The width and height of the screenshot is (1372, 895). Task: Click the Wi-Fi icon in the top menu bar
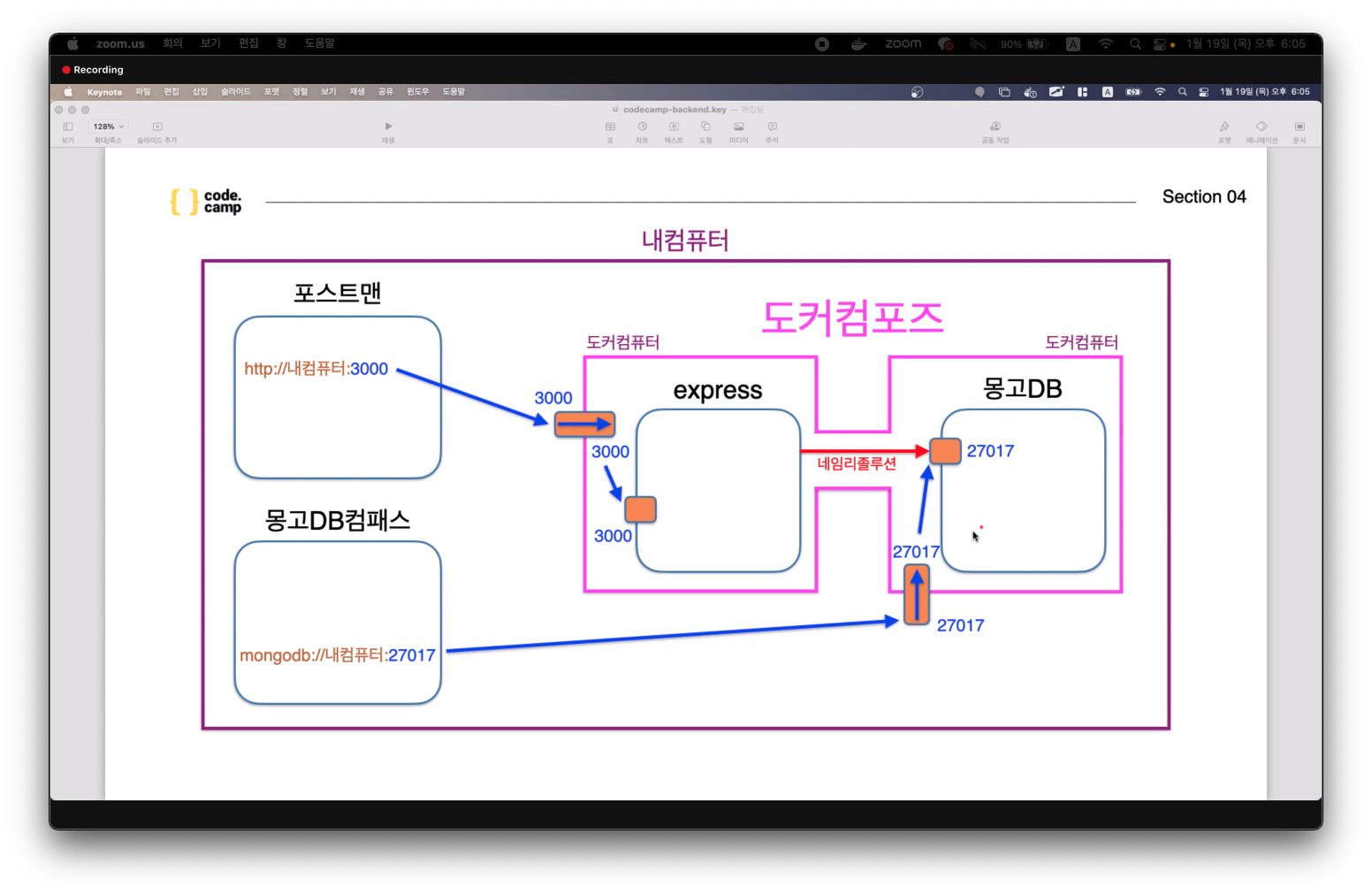[1106, 43]
